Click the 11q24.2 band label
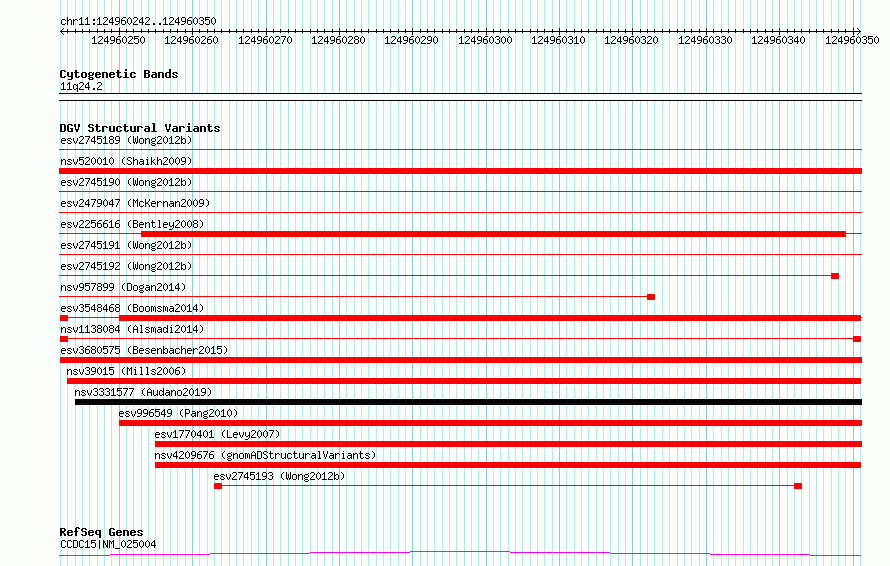Viewport: 890px width, 566px height. pos(81,86)
